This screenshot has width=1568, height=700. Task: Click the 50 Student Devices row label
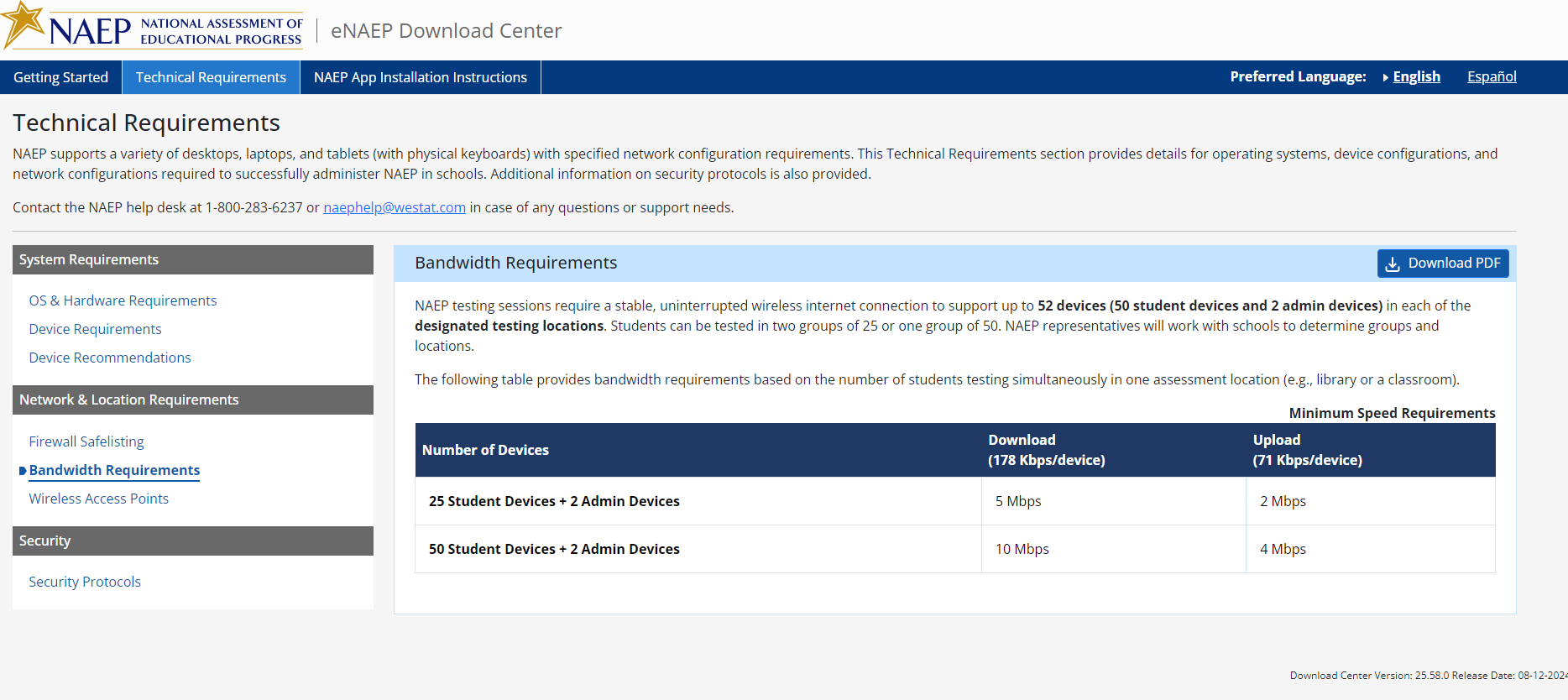coord(554,549)
